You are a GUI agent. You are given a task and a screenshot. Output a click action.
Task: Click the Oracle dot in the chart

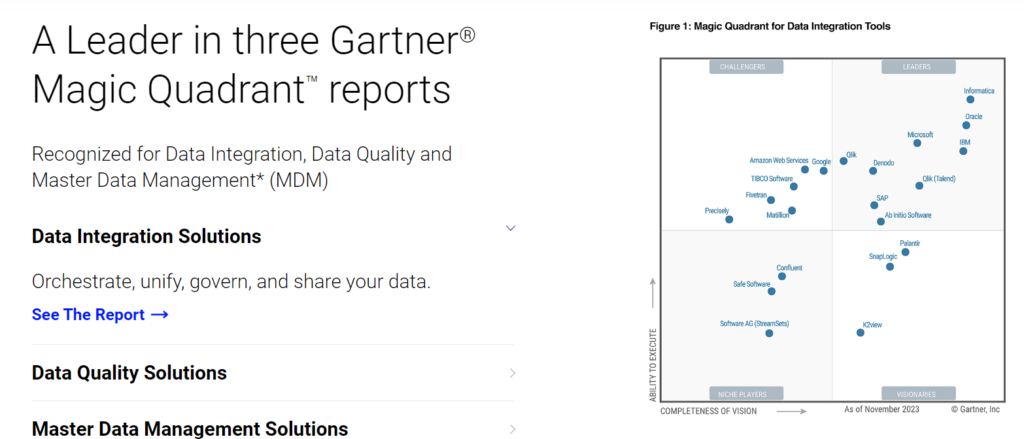coord(966,125)
